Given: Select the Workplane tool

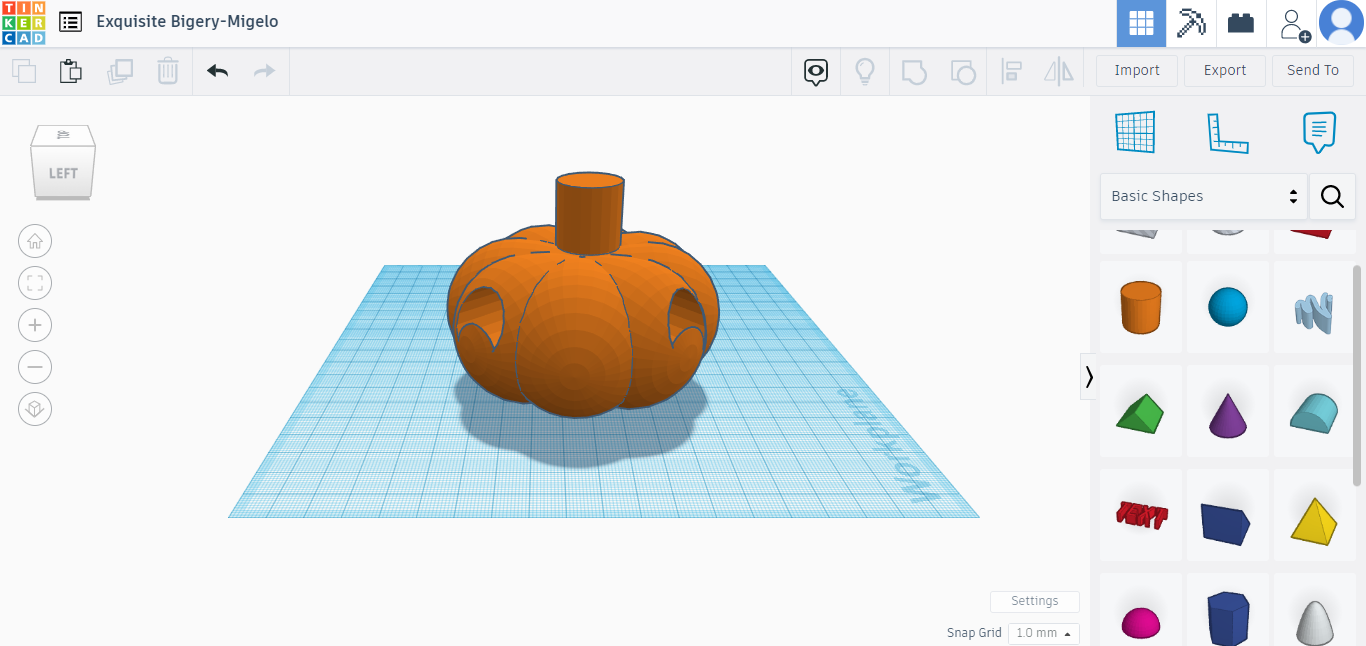Looking at the screenshot, I should [1135, 132].
